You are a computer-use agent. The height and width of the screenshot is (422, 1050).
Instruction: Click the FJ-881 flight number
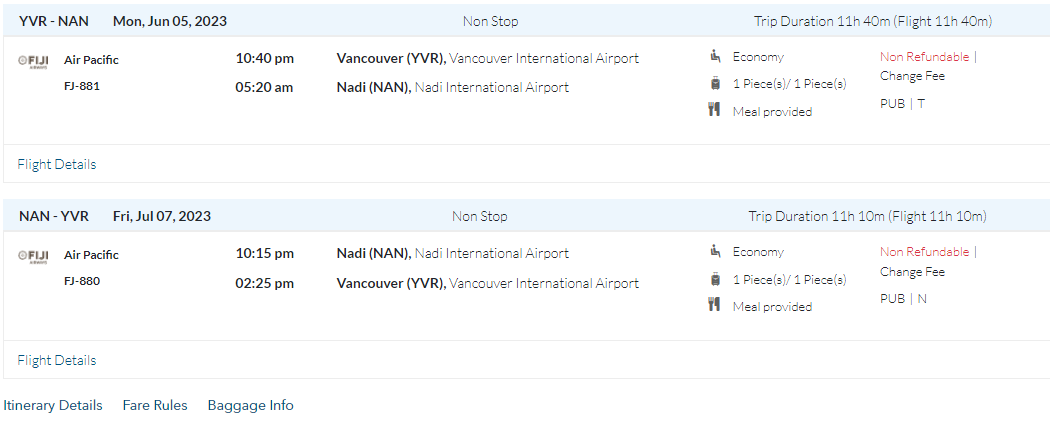(82, 86)
